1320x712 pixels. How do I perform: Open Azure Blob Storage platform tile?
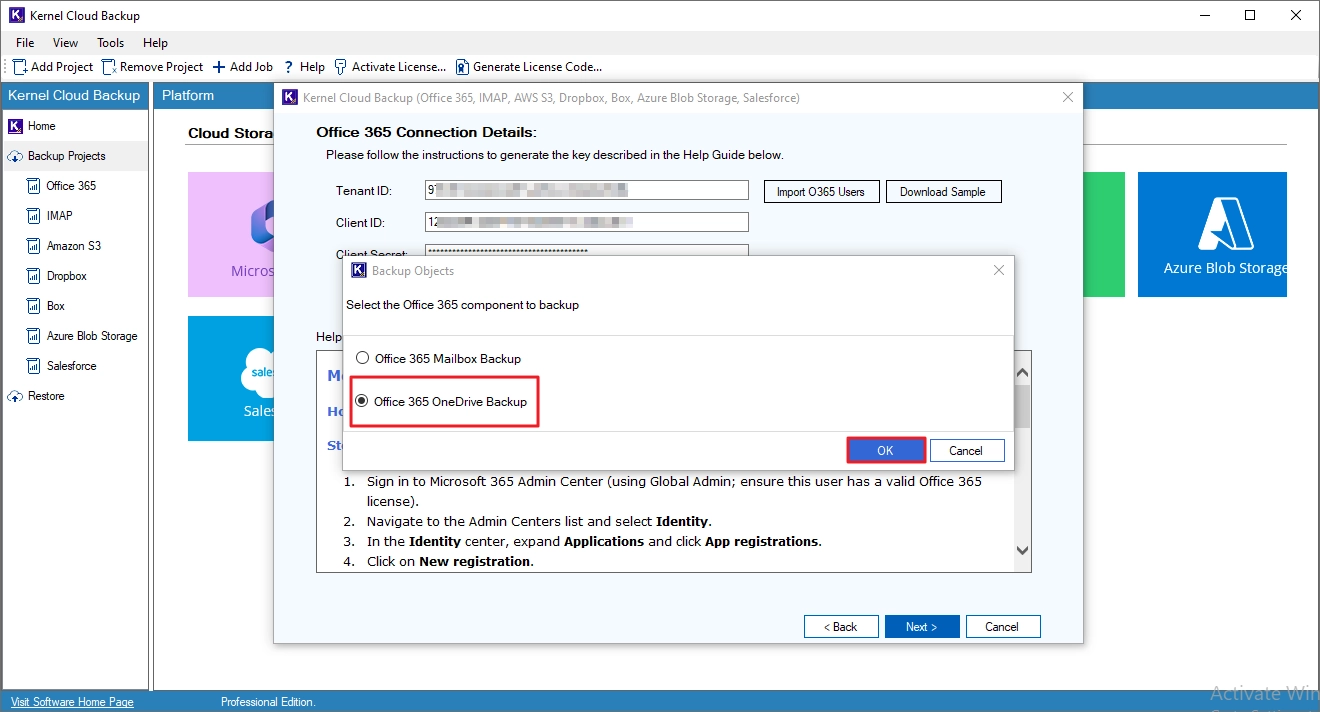pyautogui.click(x=1212, y=234)
